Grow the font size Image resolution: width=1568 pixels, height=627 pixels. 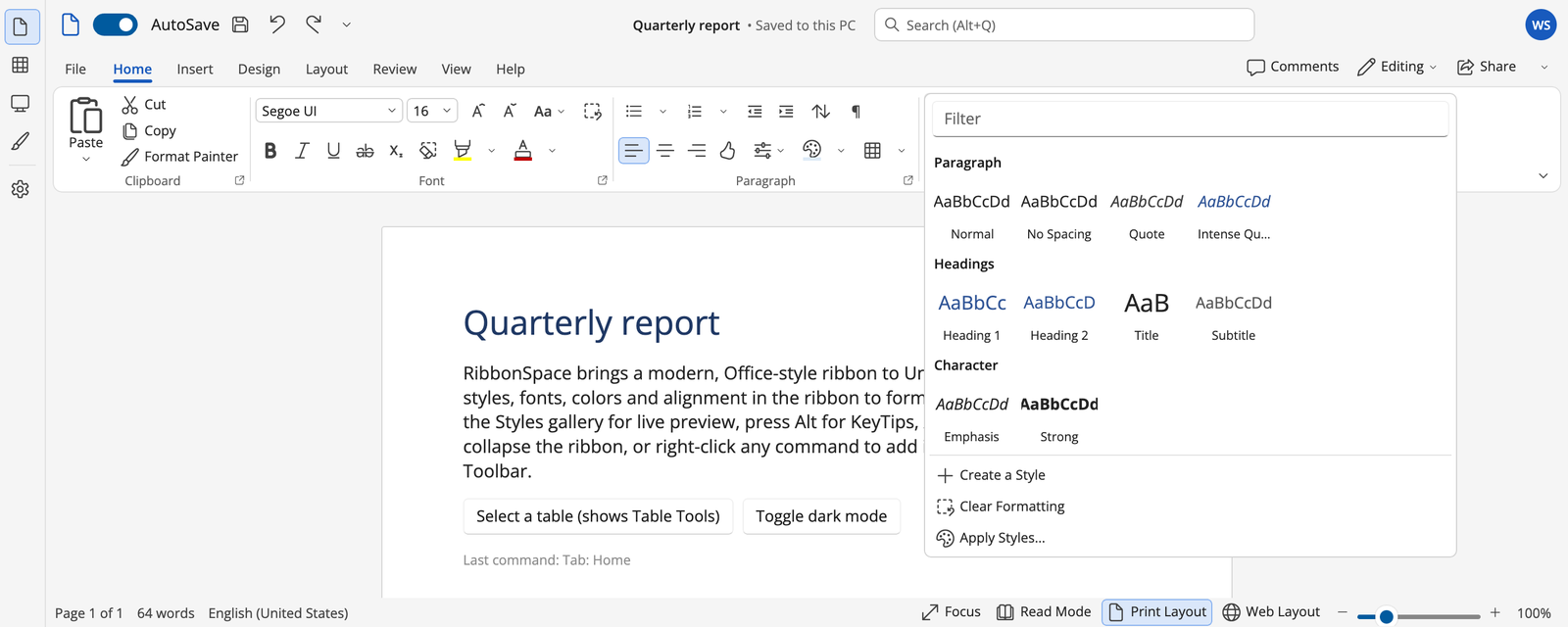pos(478,111)
